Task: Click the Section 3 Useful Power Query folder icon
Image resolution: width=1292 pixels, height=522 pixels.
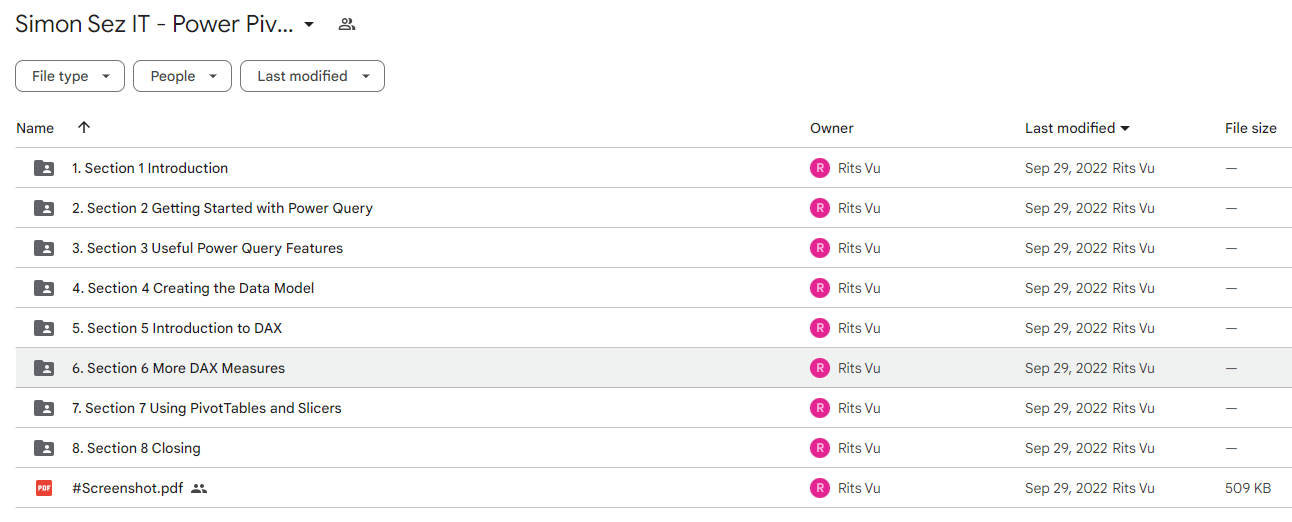Action: (x=44, y=248)
